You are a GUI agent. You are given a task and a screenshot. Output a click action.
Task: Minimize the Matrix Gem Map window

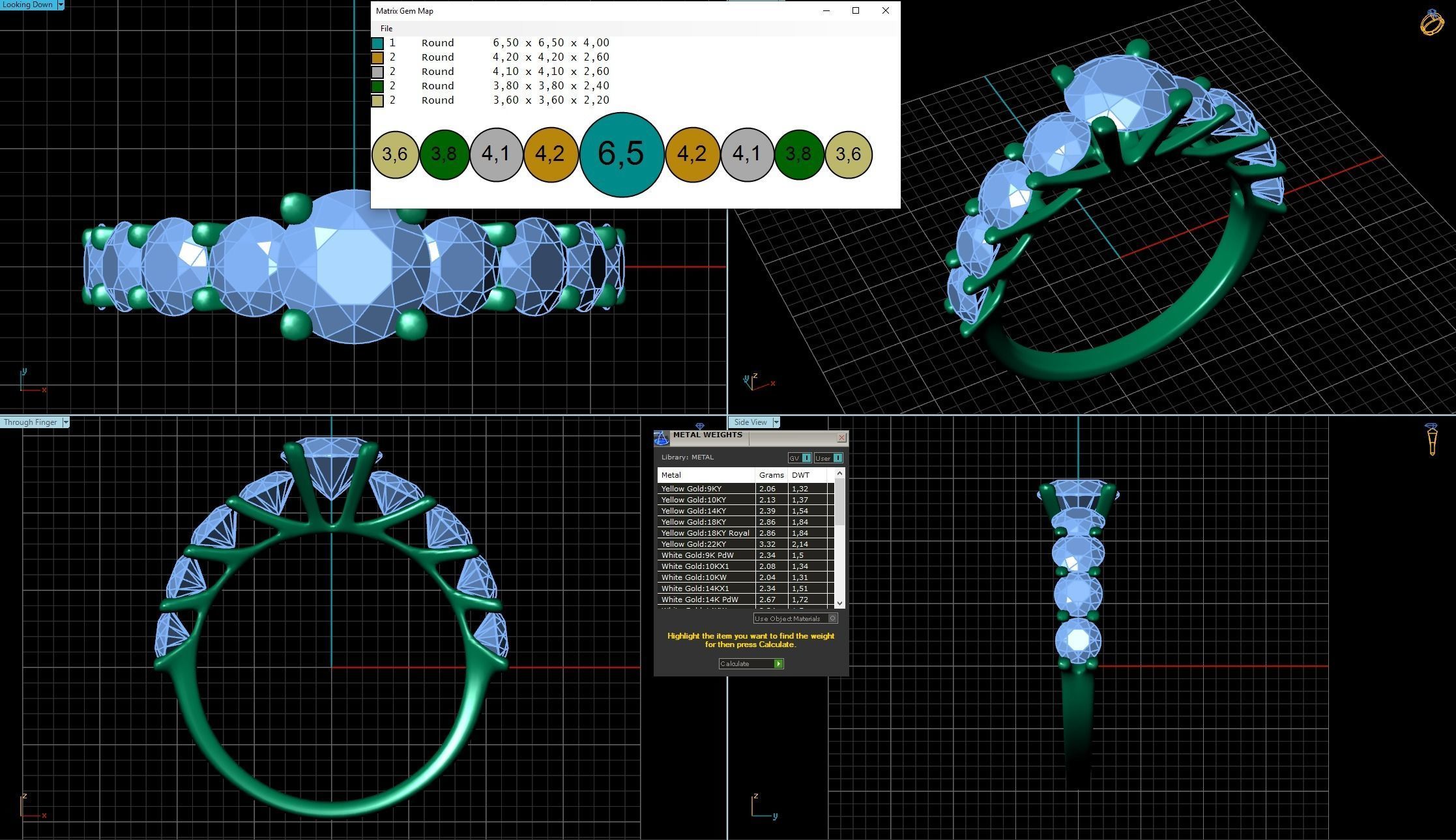(x=826, y=10)
